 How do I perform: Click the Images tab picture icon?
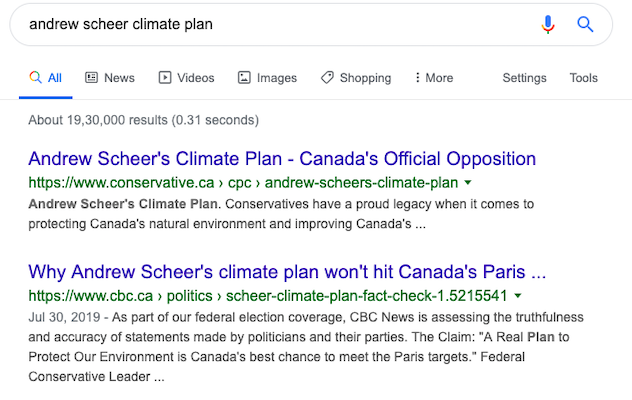[x=244, y=77]
